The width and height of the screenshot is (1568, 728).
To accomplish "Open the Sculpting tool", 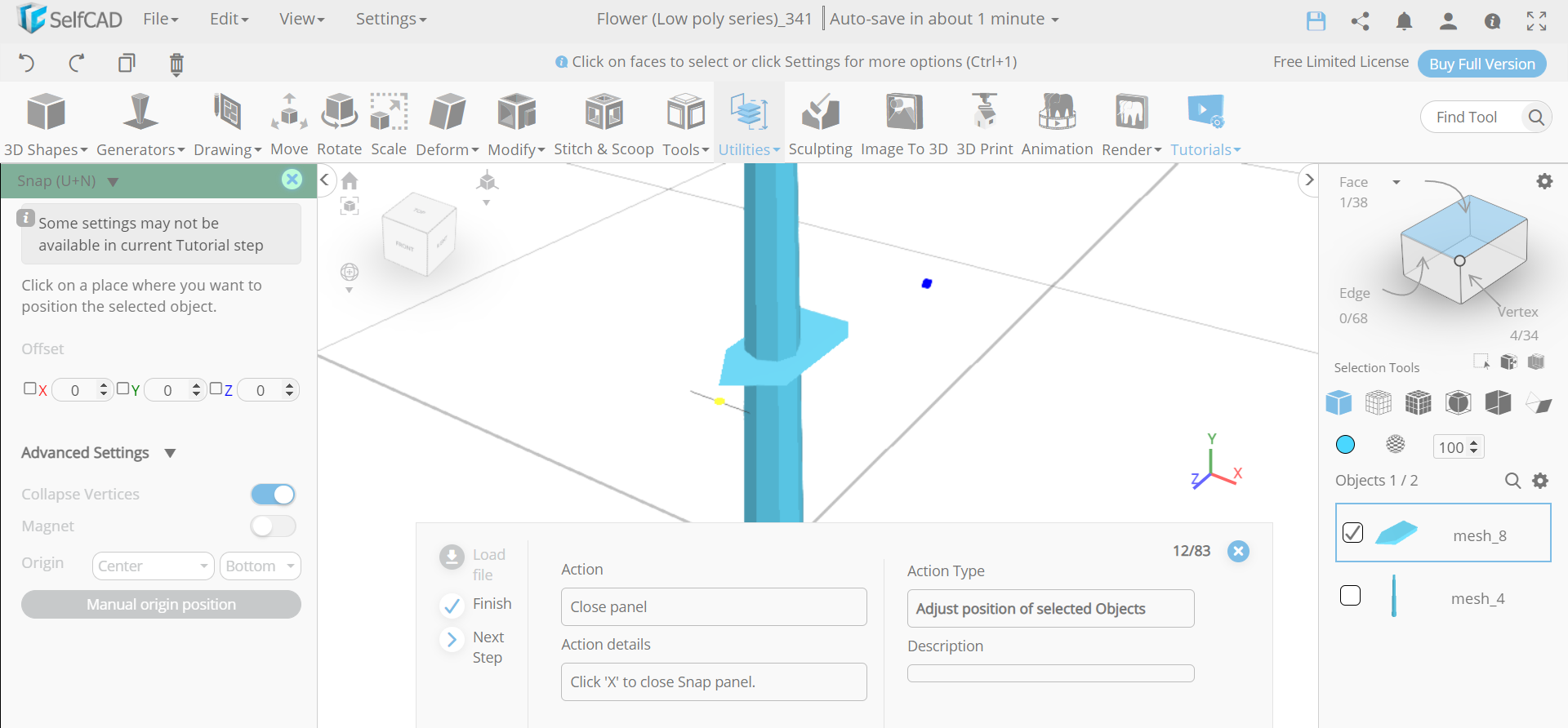I will 820,124.
